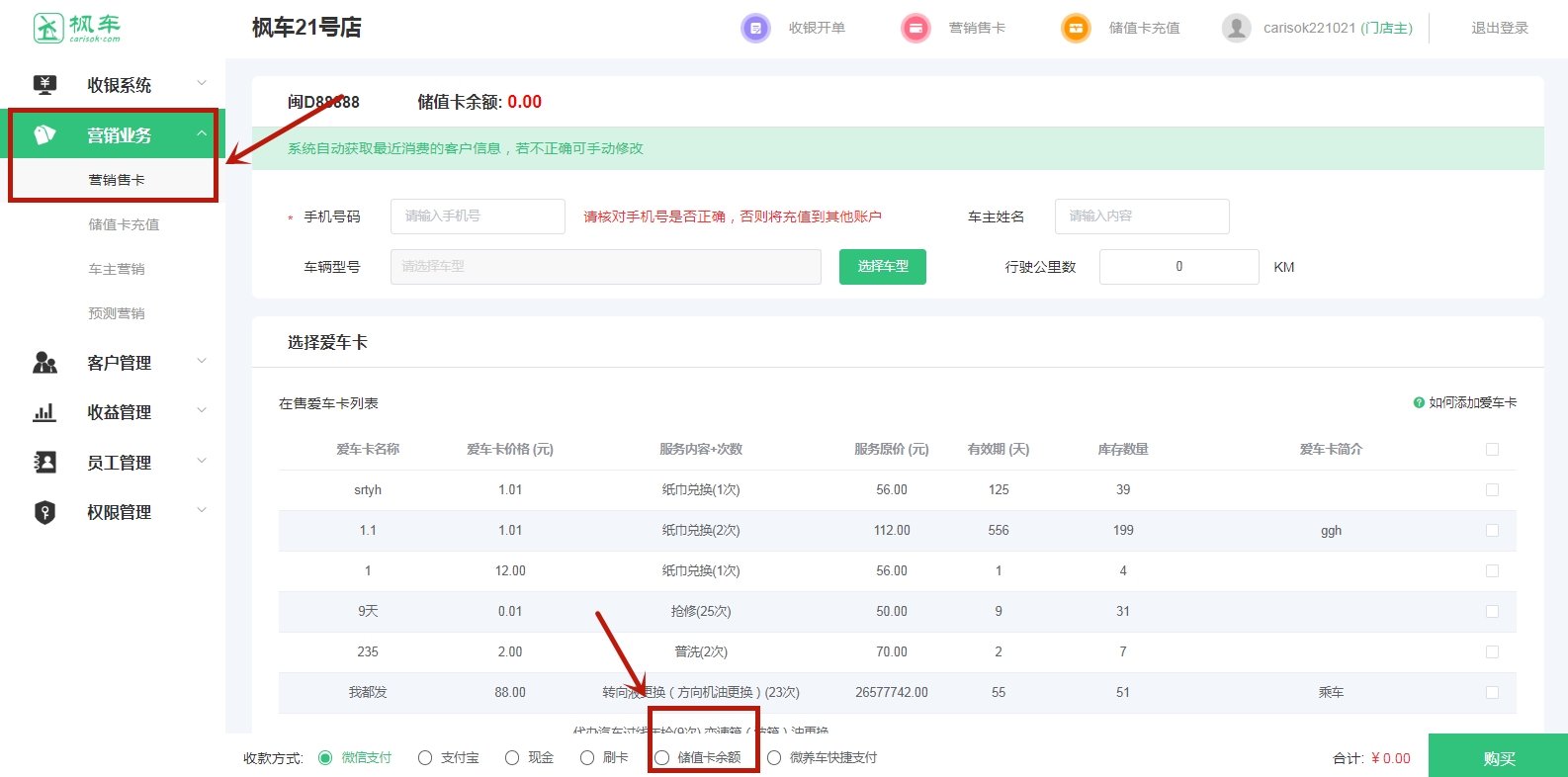Choose 支付宝 as the payment method

(x=425, y=758)
